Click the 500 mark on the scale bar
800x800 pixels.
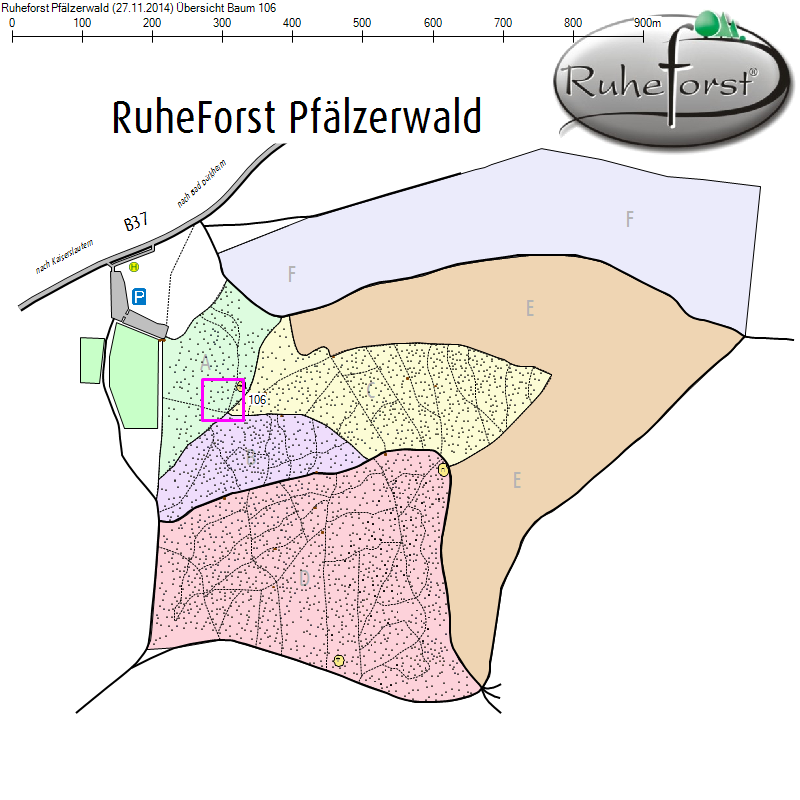(x=362, y=23)
